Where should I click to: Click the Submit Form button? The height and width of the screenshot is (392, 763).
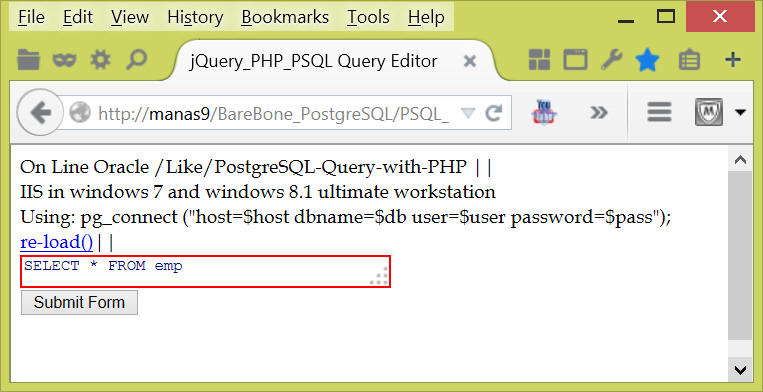79,303
